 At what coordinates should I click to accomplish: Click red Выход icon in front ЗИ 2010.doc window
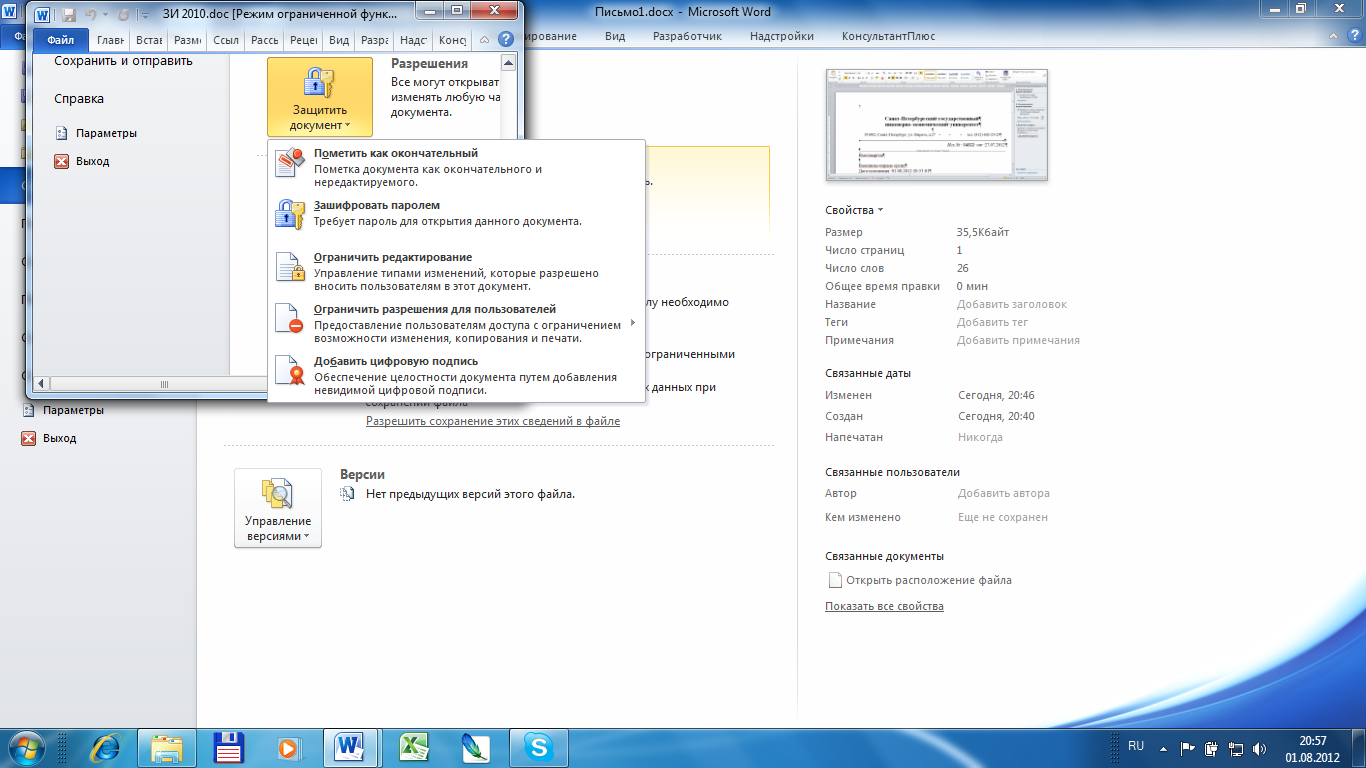tap(61, 161)
